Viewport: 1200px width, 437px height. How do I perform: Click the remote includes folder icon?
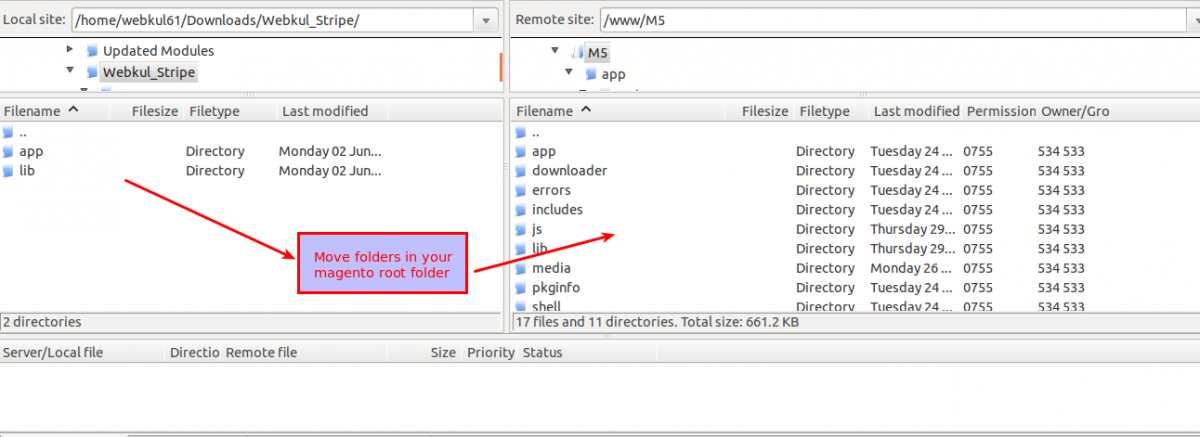[x=520, y=210]
